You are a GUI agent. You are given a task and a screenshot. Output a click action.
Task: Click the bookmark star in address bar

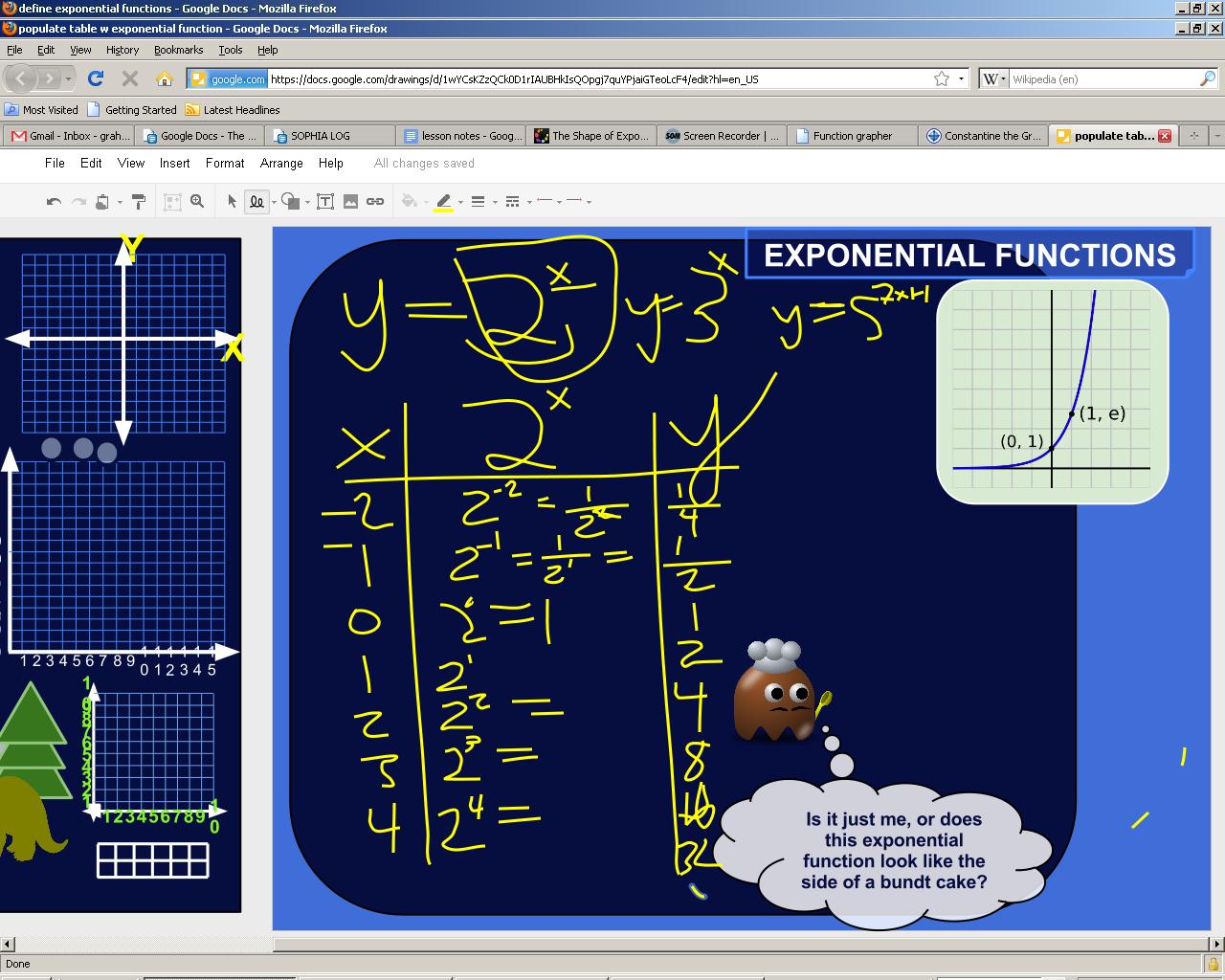coord(941,78)
